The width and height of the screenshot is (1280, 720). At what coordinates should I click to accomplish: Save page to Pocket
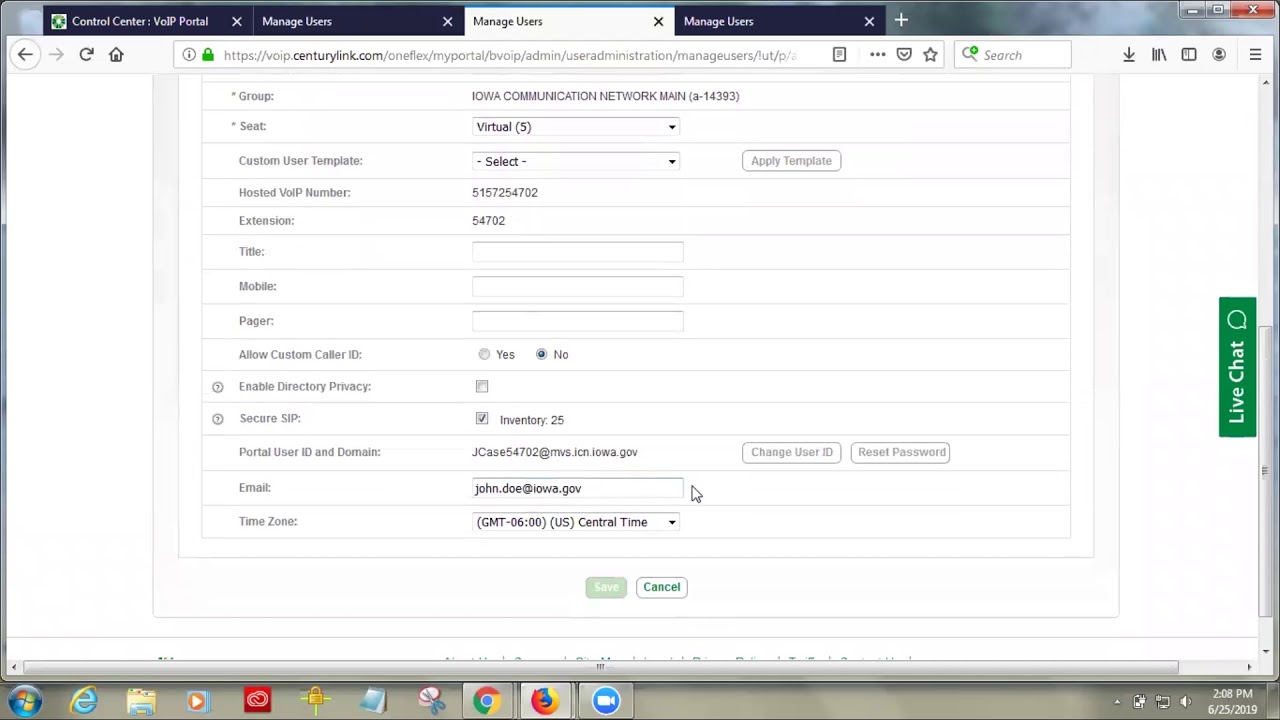tap(904, 55)
